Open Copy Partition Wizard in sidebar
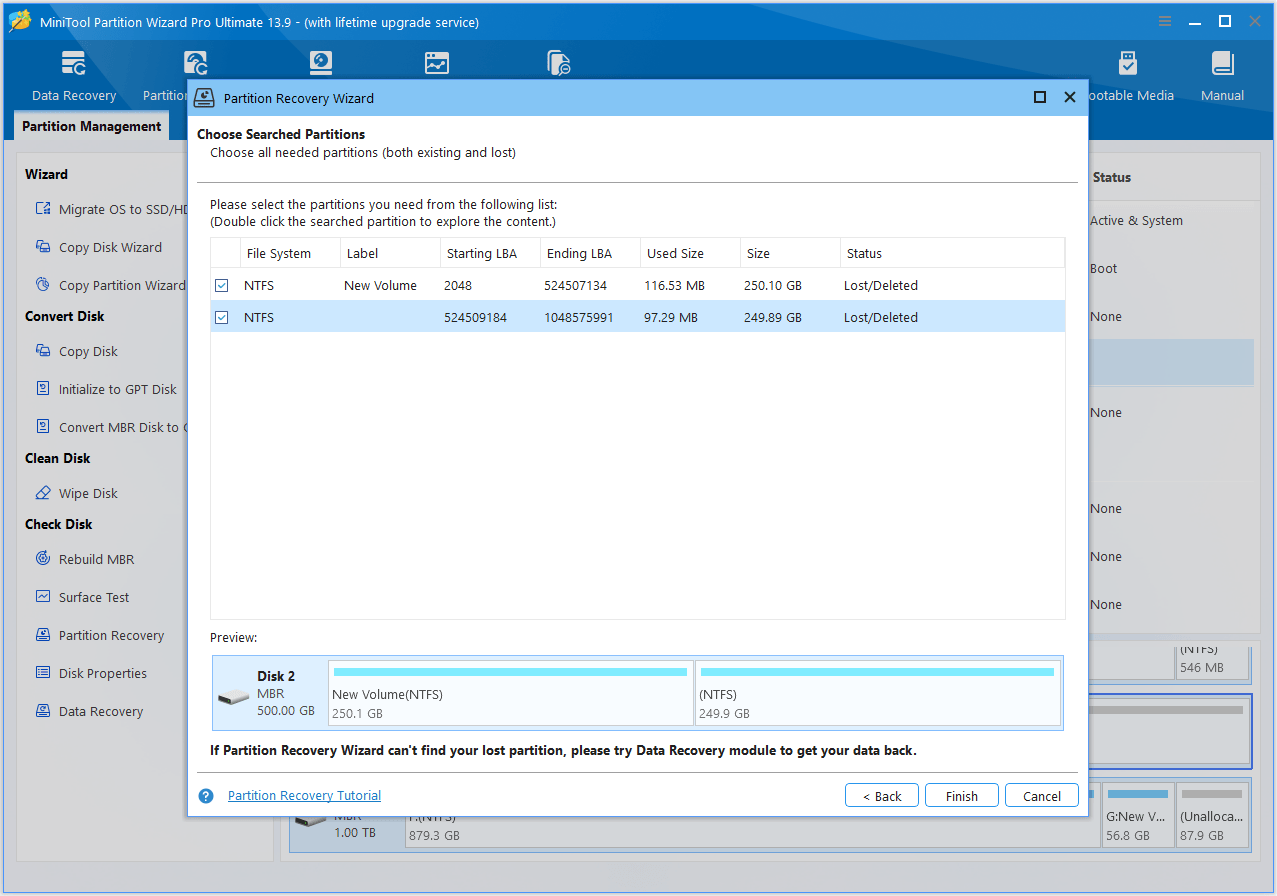 click(122, 285)
